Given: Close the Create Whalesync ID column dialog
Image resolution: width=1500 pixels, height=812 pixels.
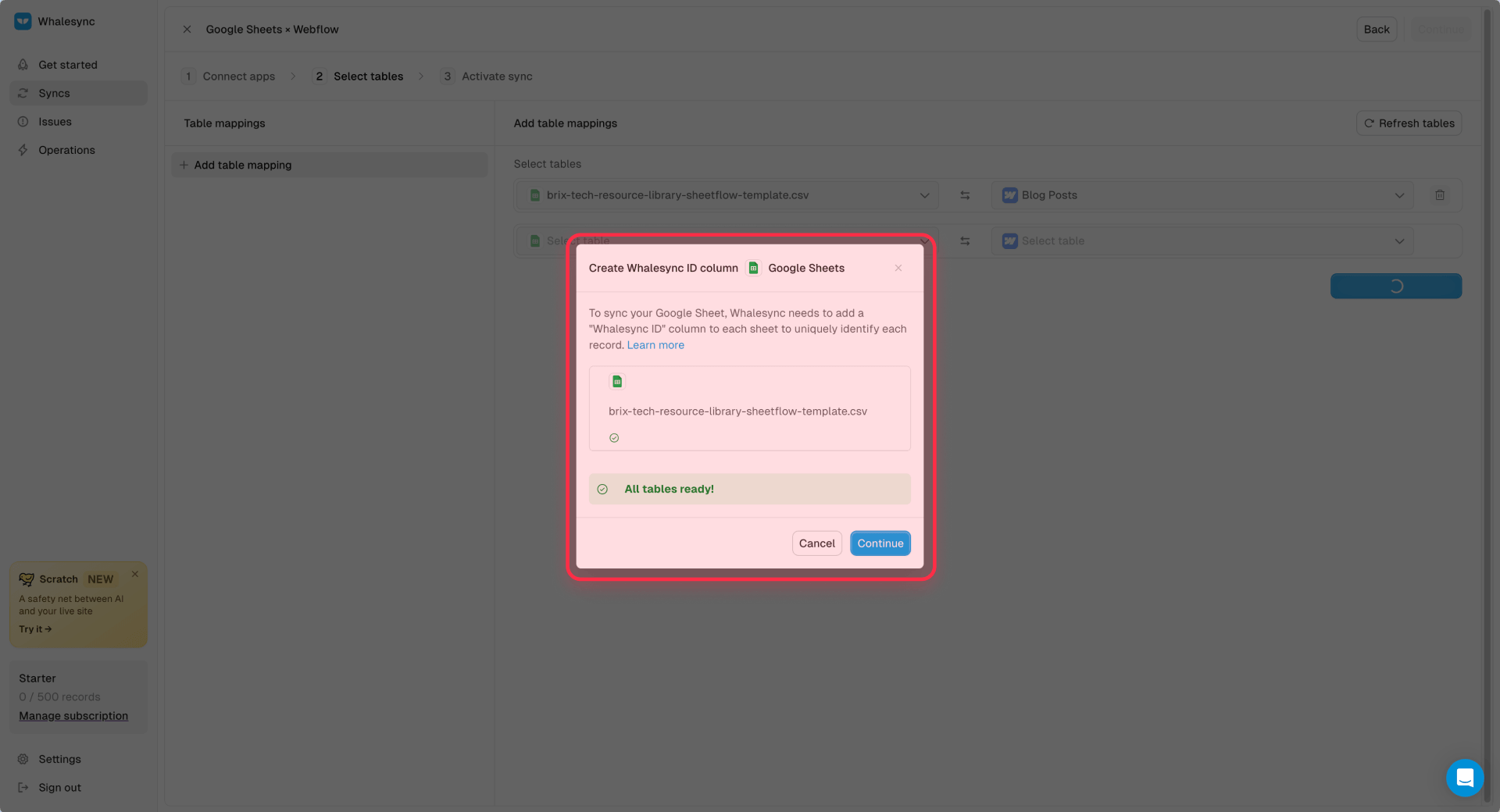Looking at the screenshot, I should [898, 268].
